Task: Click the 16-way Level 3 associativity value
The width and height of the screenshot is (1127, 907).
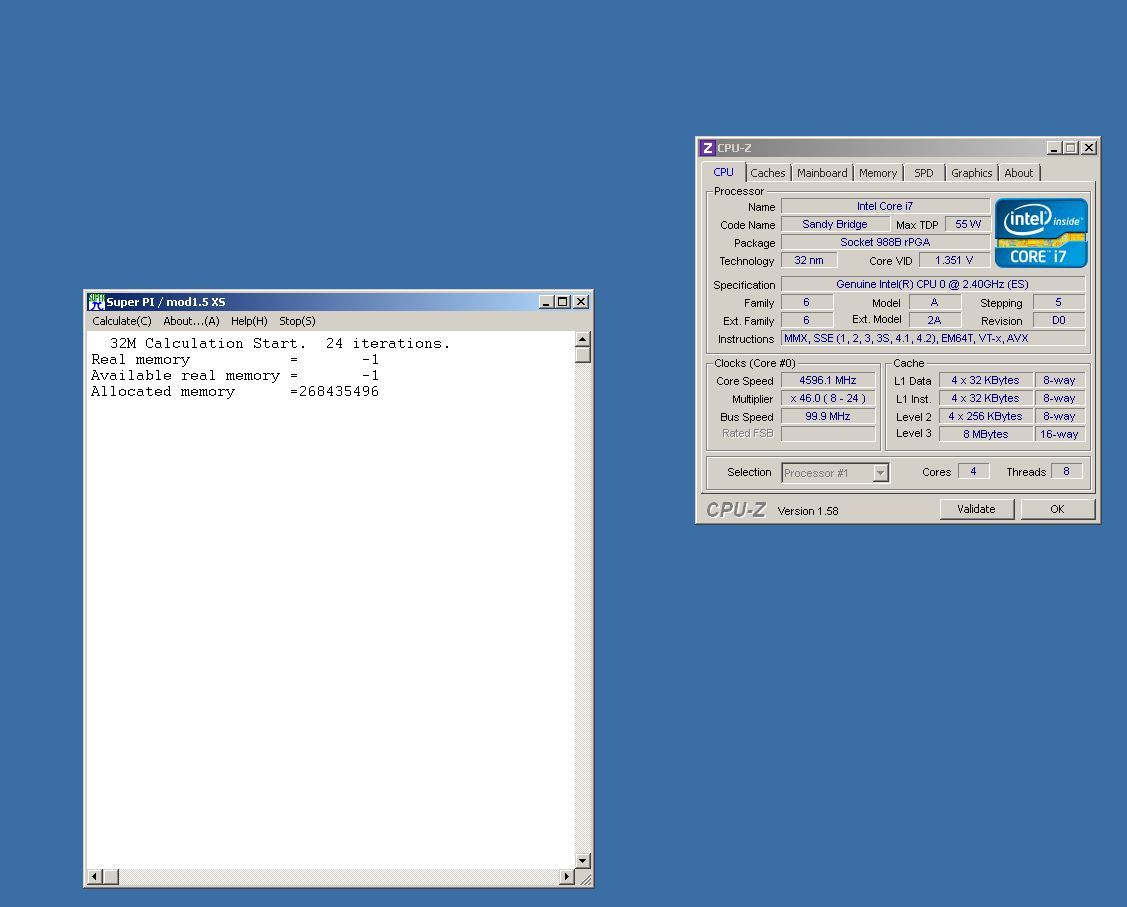Action: tap(1059, 434)
